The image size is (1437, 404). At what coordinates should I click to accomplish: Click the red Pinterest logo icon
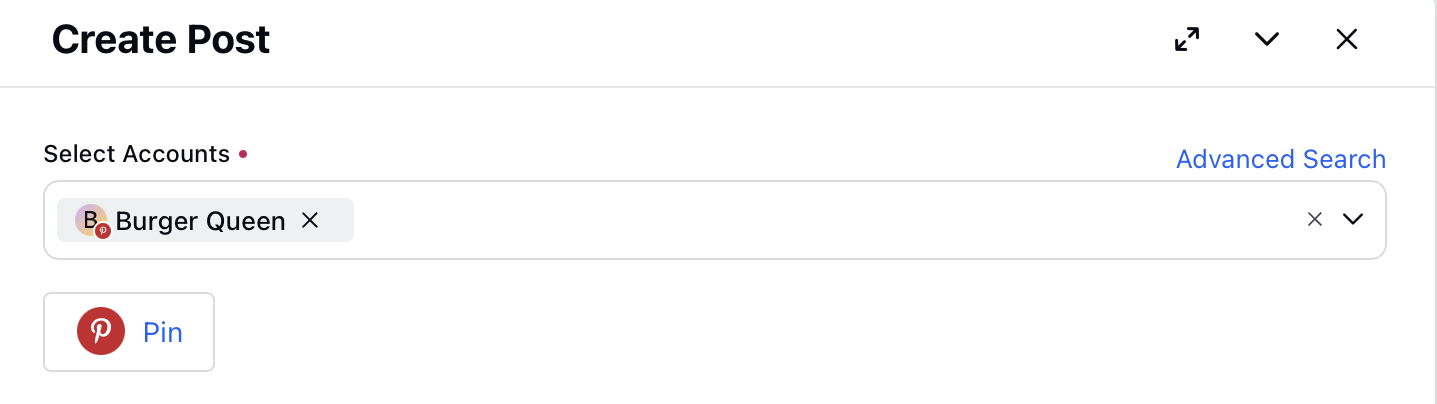[101, 332]
